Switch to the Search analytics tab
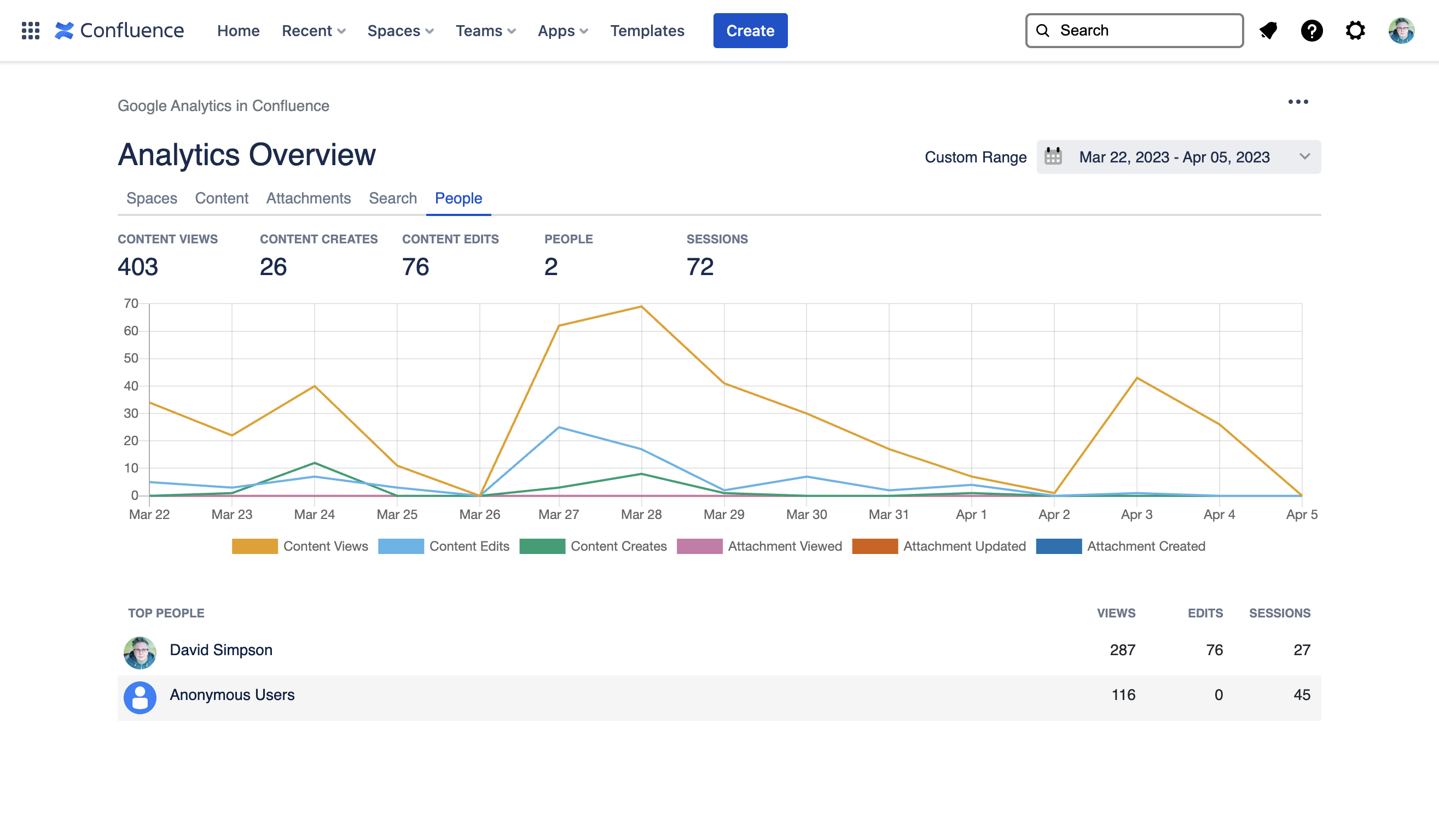The image size is (1439, 840). point(392,198)
